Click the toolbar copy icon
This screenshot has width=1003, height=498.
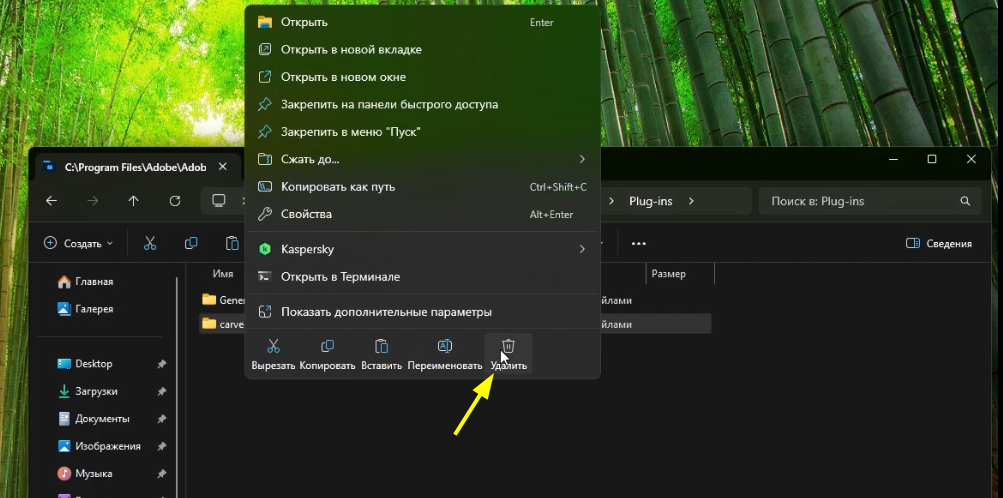(x=191, y=244)
